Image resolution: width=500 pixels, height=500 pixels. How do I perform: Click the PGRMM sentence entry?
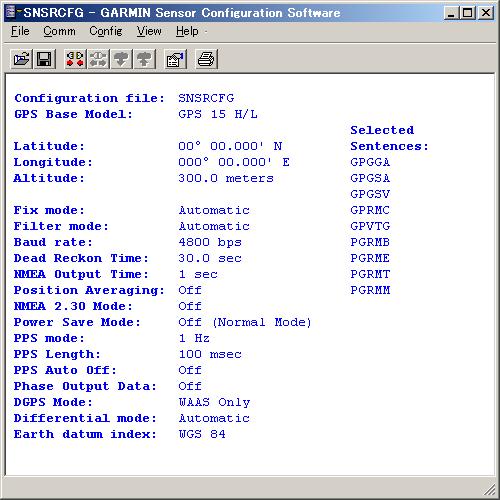(x=370, y=290)
